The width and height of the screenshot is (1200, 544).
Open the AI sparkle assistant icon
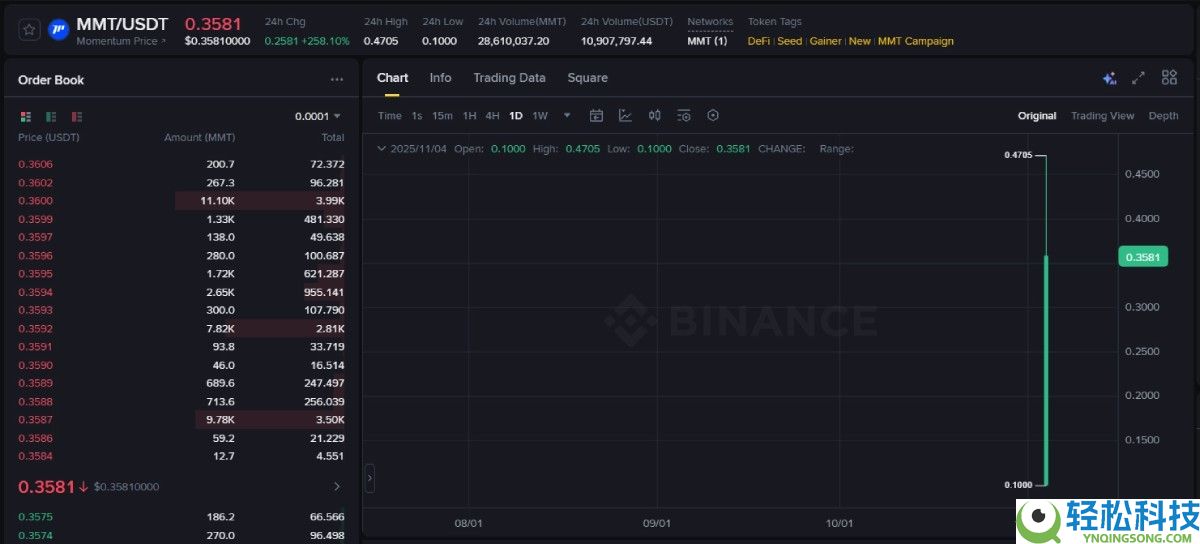1109,78
